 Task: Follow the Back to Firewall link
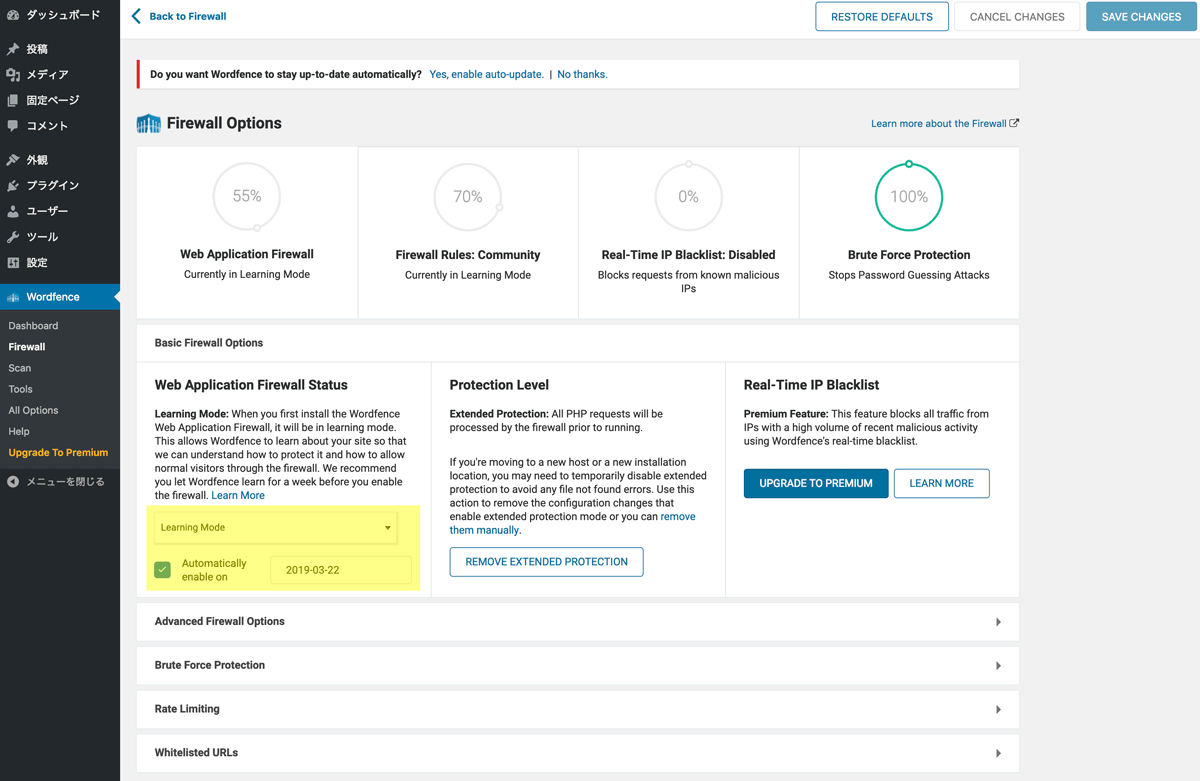coord(179,16)
